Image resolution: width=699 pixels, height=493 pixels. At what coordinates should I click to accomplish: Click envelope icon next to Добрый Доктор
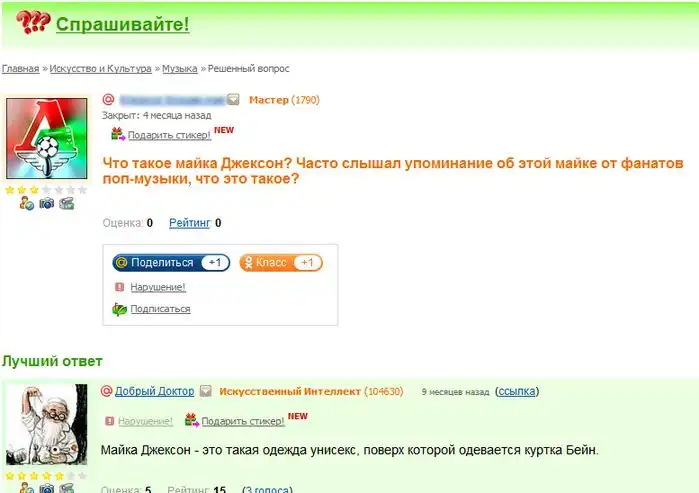point(206,391)
